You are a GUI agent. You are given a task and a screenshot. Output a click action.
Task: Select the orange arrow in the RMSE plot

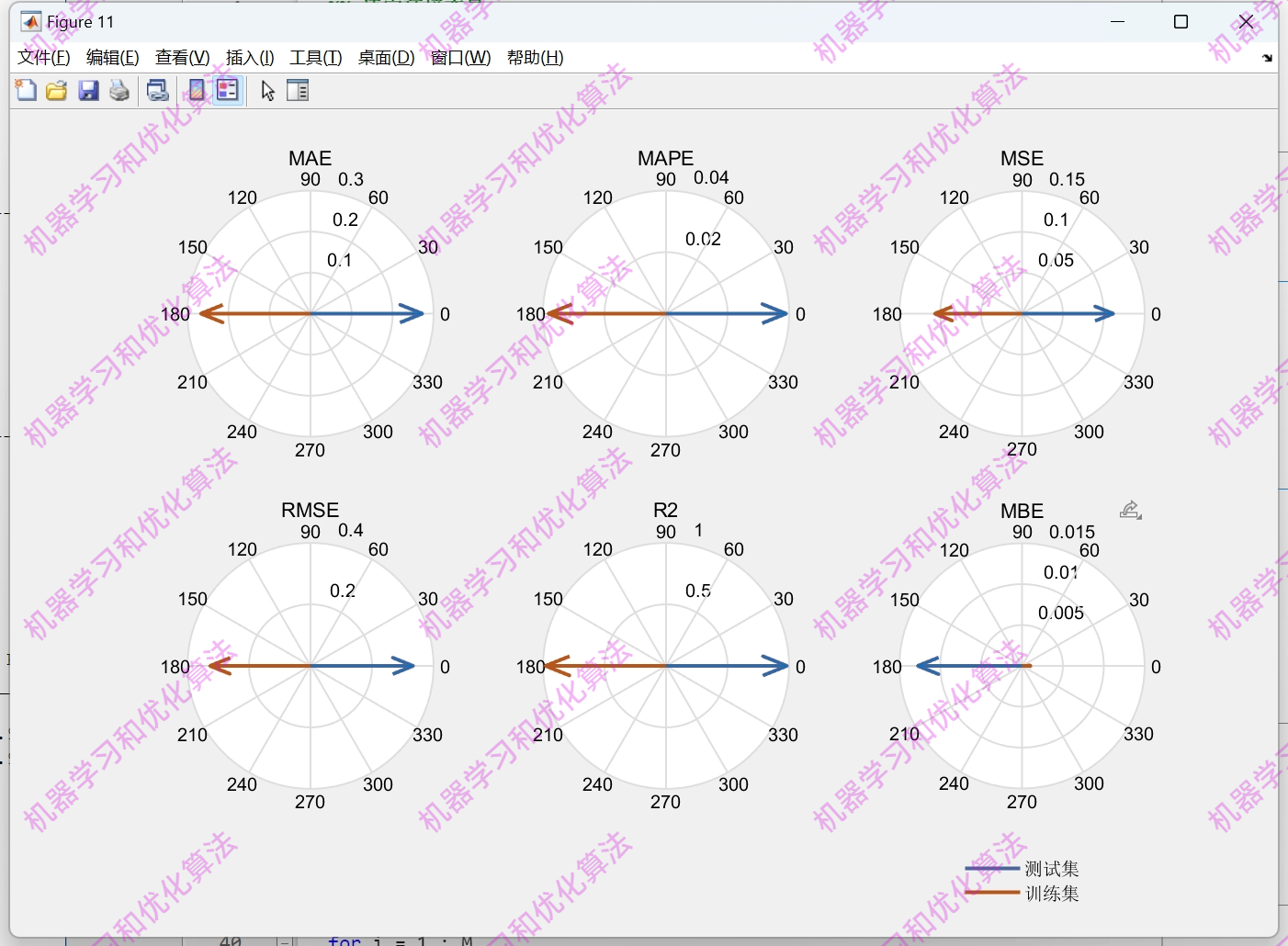pos(260,666)
